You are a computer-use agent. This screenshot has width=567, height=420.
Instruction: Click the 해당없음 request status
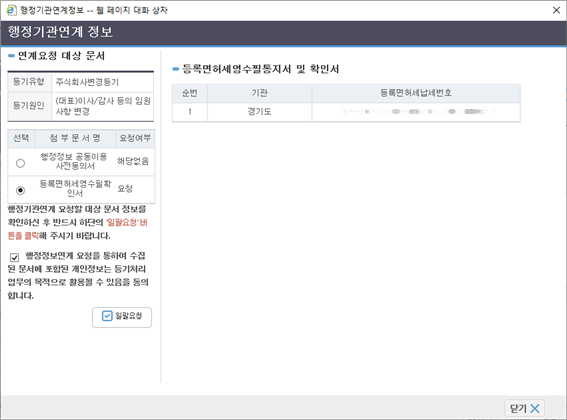click(133, 161)
